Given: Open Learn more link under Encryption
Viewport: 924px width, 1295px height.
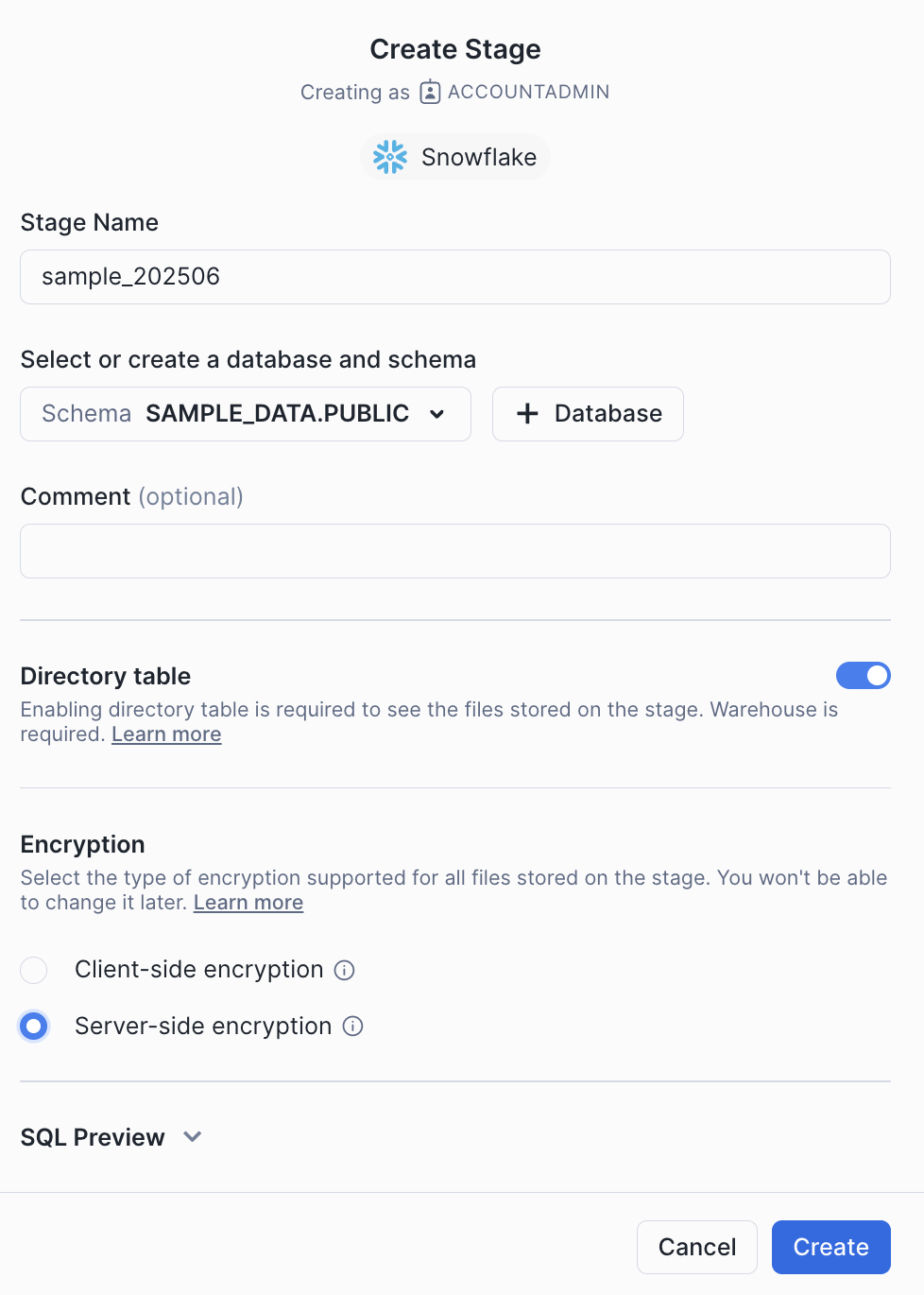Looking at the screenshot, I should (248, 903).
